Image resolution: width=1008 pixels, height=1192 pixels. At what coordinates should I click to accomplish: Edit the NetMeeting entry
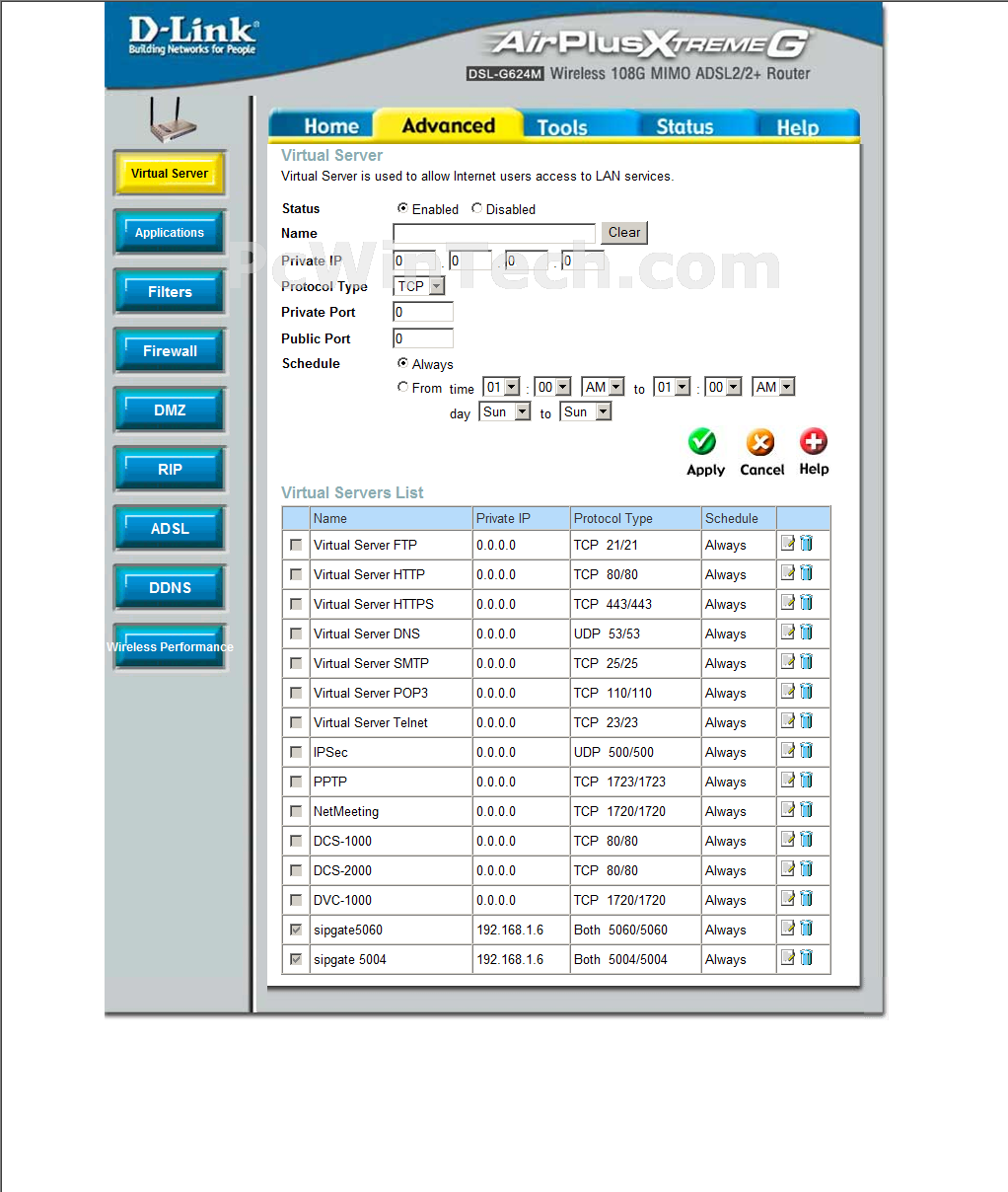point(788,810)
